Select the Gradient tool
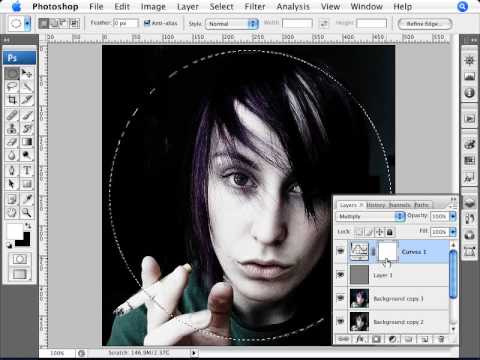Image resolution: width=480 pixels, height=360 pixels. 27,142
